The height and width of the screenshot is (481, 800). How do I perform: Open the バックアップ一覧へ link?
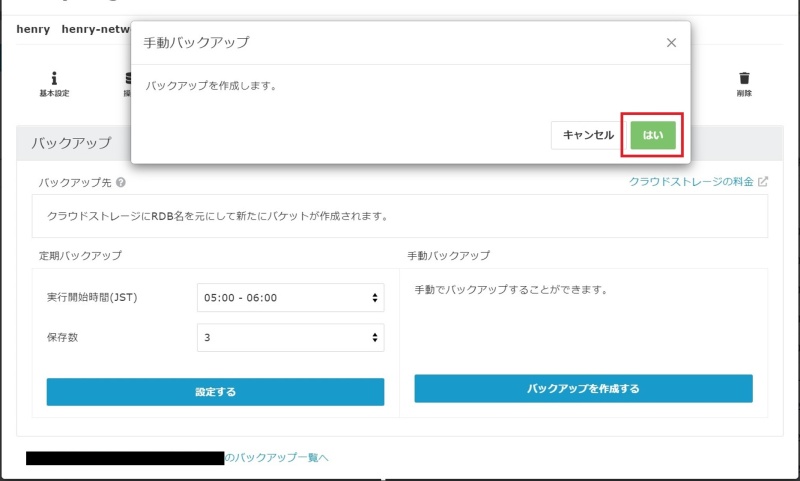[276, 458]
